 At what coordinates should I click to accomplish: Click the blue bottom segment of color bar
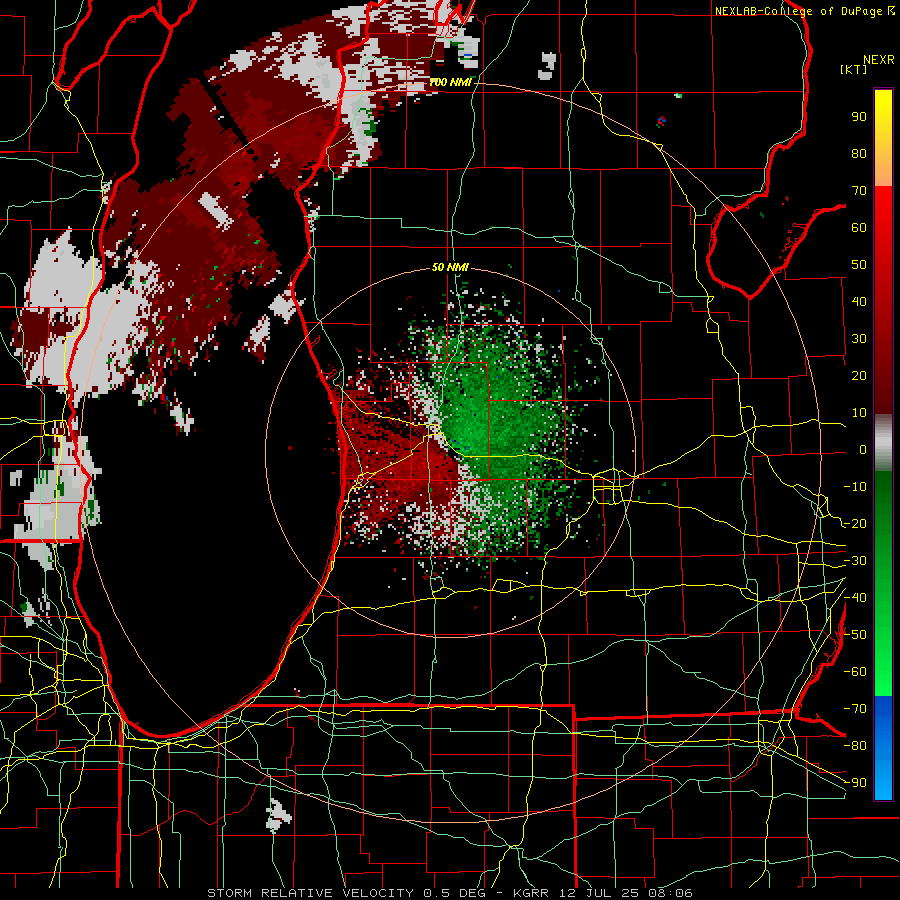point(883,748)
